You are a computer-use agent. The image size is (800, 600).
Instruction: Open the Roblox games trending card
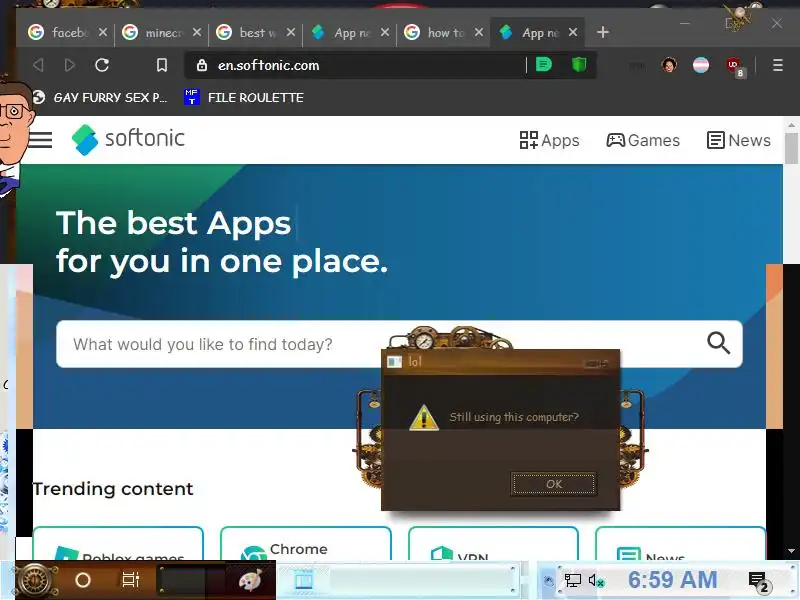[x=118, y=544]
